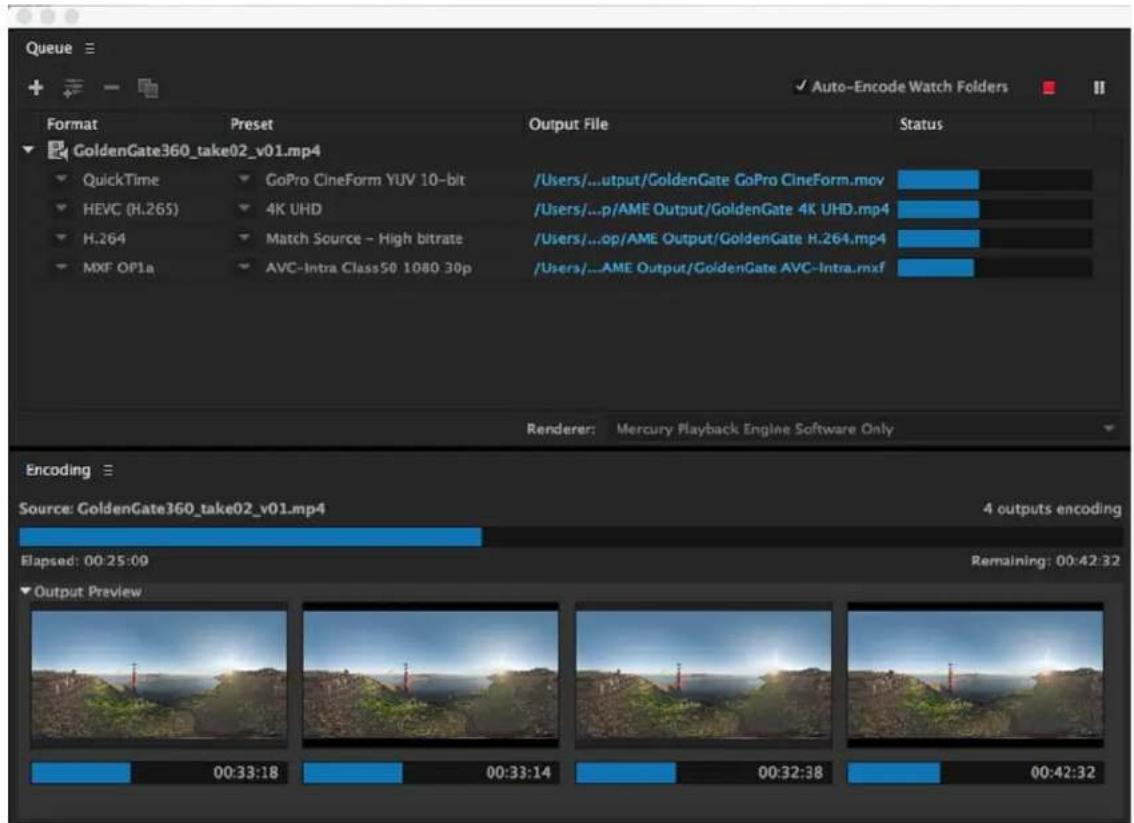
Task: Open preset dropdown for Match Source - High bitrate
Action: tap(244, 238)
